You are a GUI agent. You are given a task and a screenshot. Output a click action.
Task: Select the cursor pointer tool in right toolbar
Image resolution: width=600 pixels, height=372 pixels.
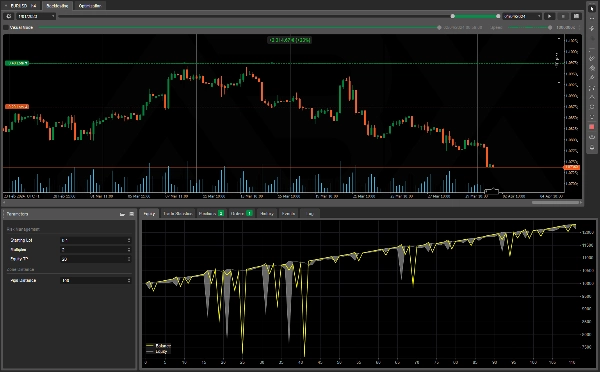tap(592, 8)
